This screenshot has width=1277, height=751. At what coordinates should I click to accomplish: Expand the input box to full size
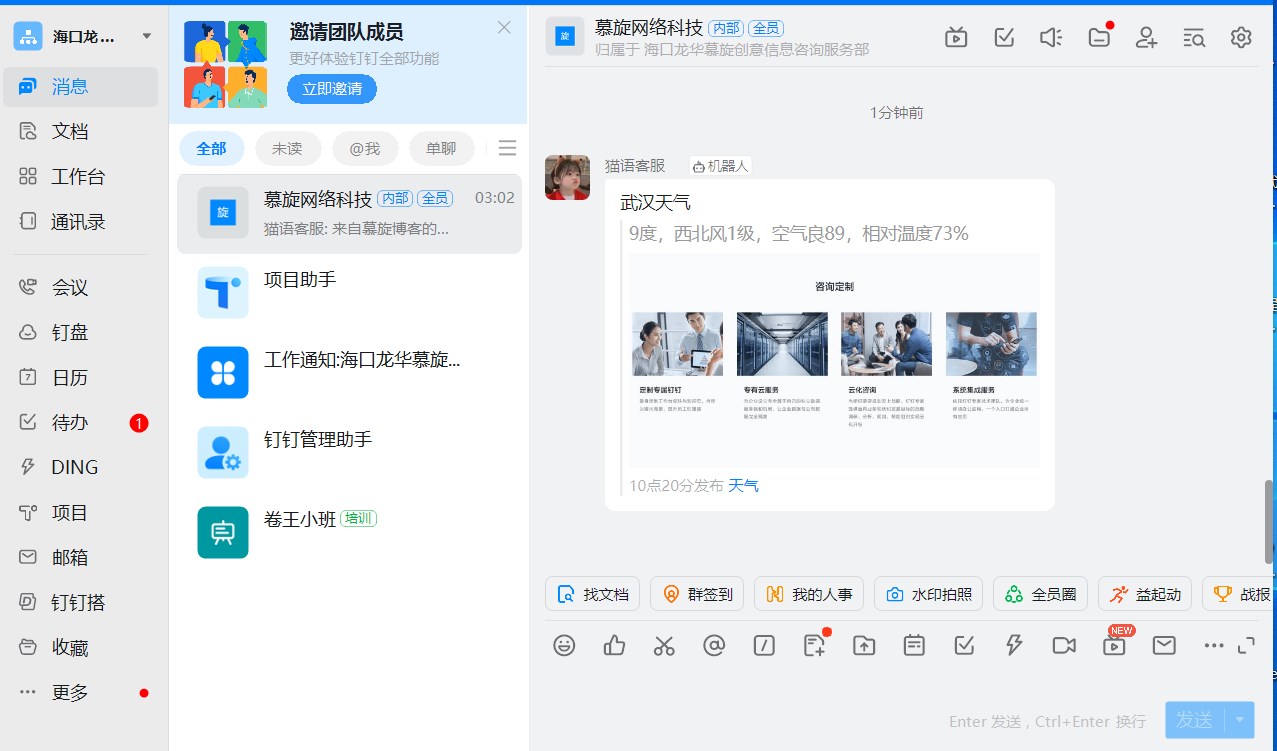click(x=1246, y=646)
